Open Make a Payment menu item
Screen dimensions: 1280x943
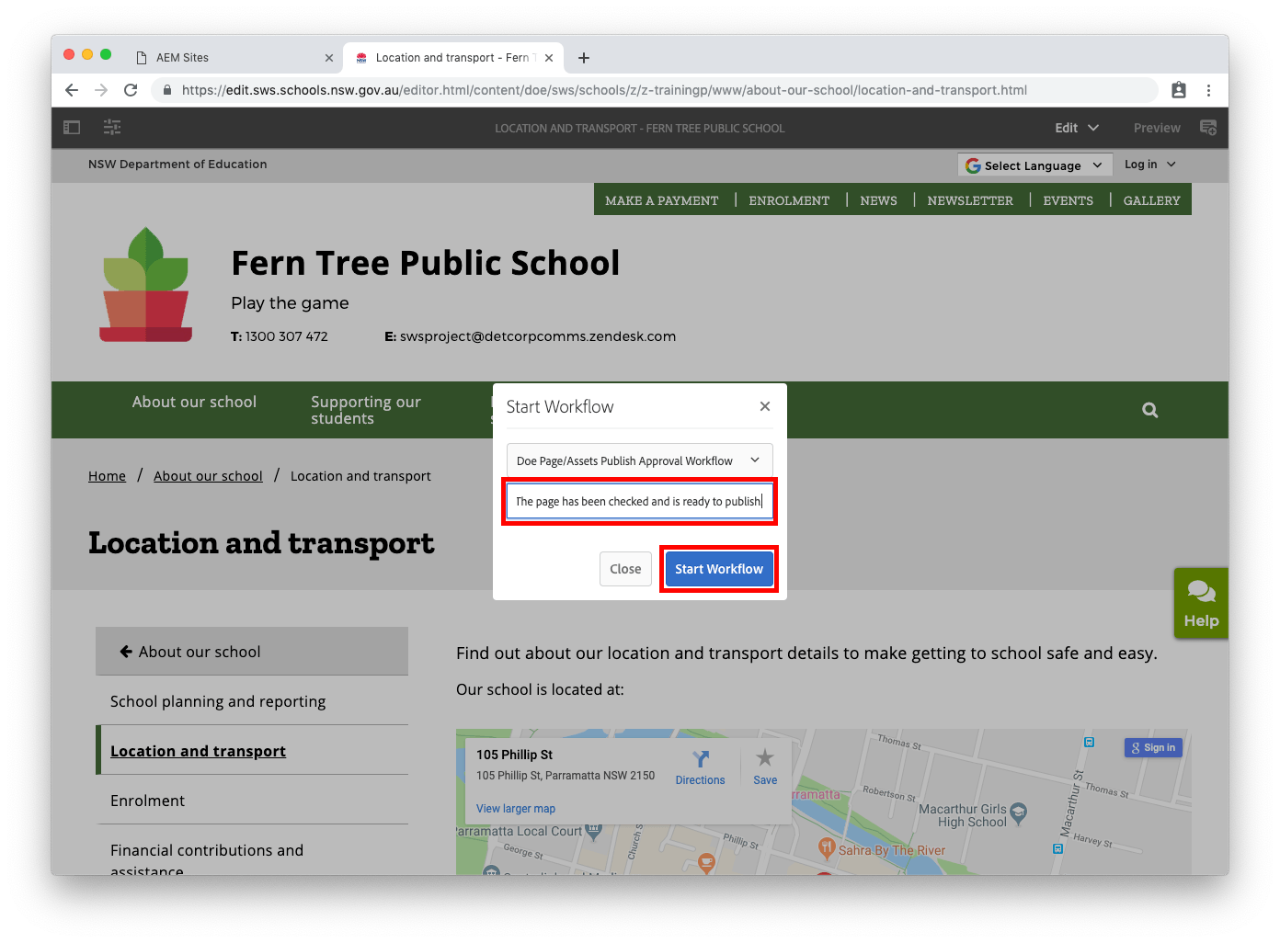click(662, 200)
